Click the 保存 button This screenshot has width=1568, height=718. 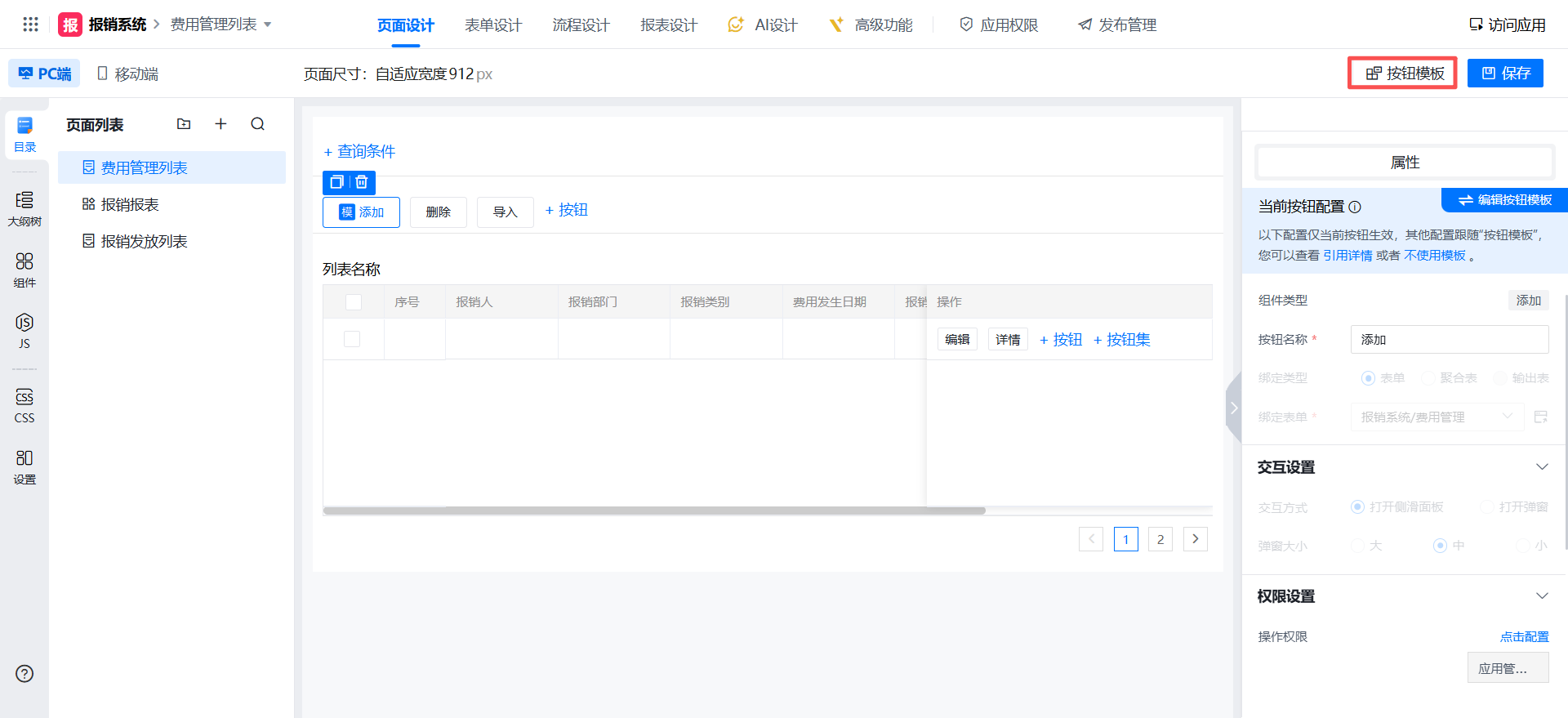[x=1505, y=74]
